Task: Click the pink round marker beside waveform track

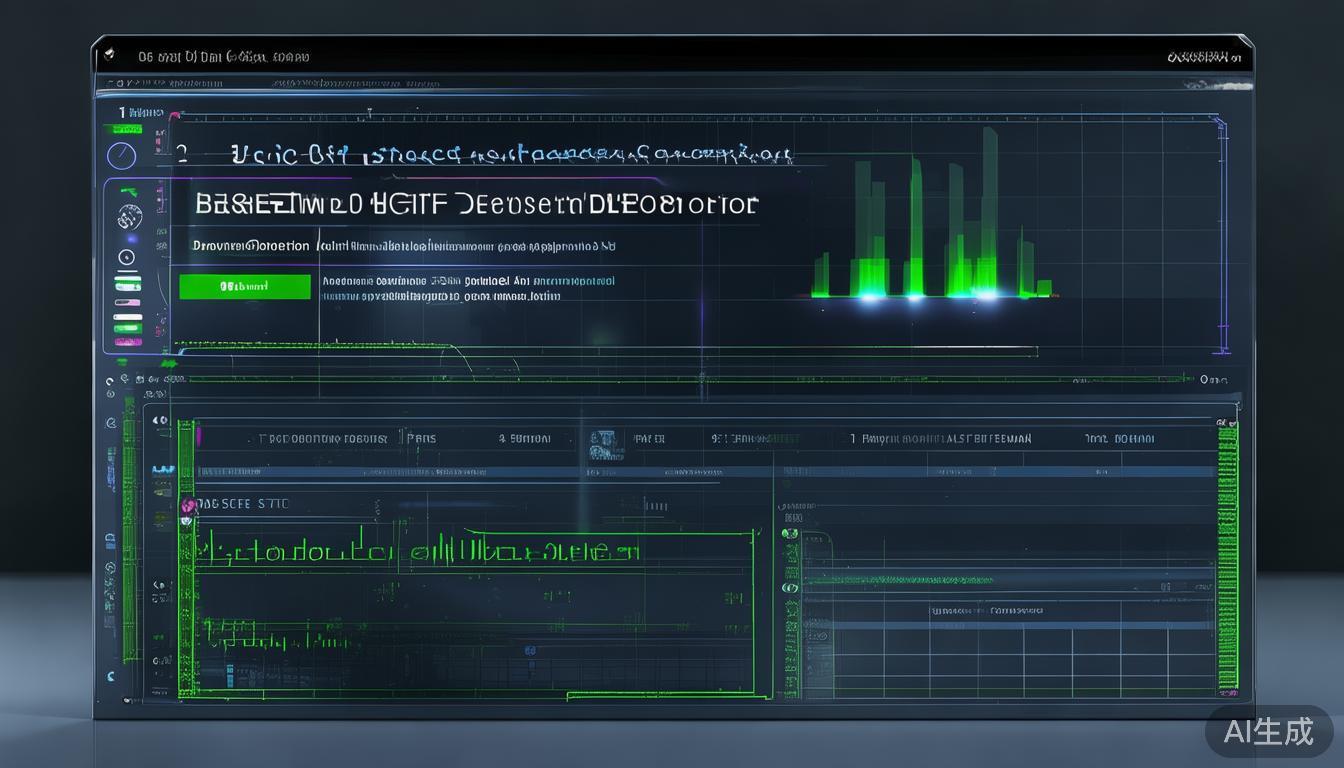Action: (x=188, y=508)
